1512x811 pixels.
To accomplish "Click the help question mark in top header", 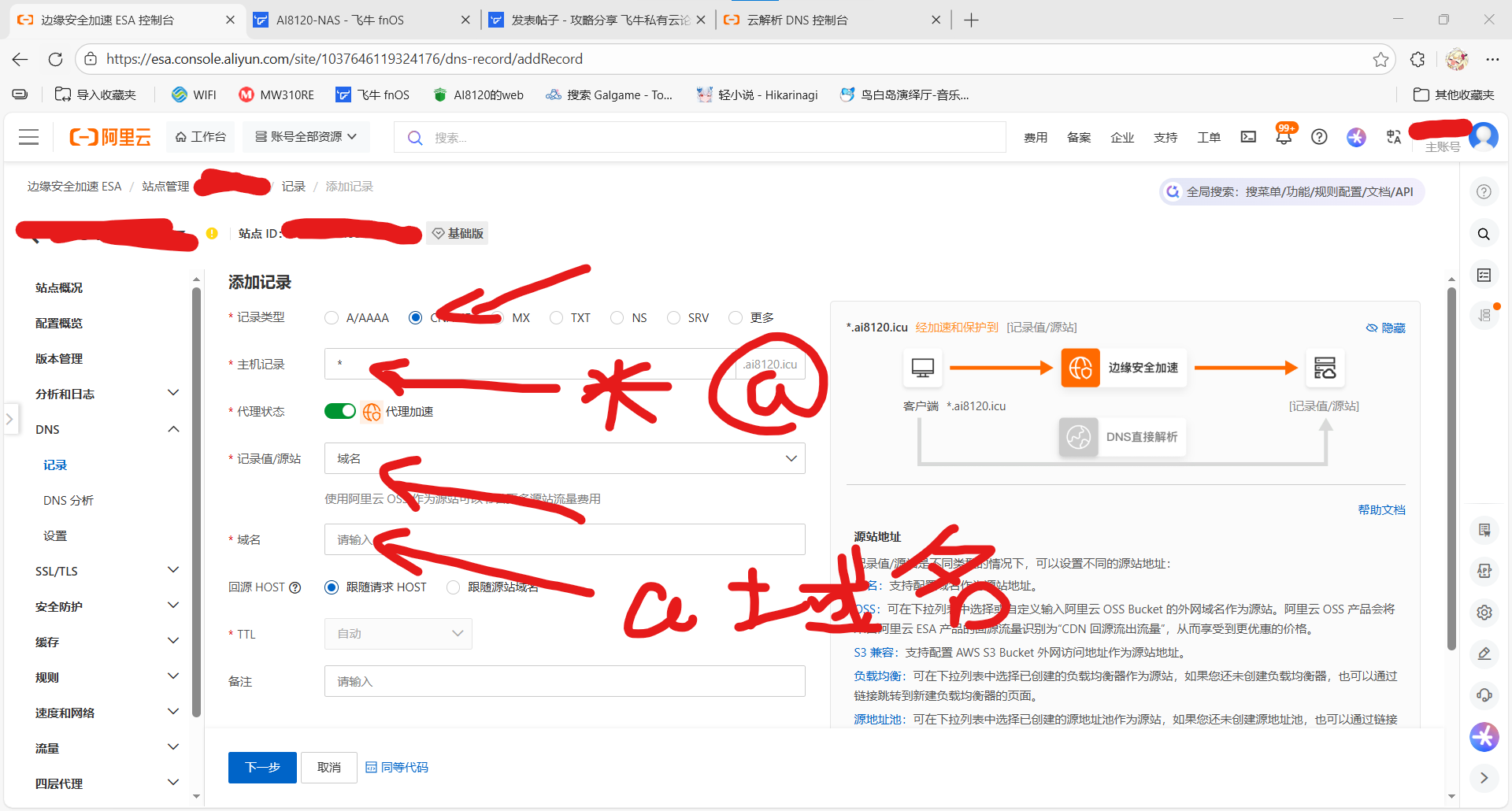I will tap(1319, 137).
